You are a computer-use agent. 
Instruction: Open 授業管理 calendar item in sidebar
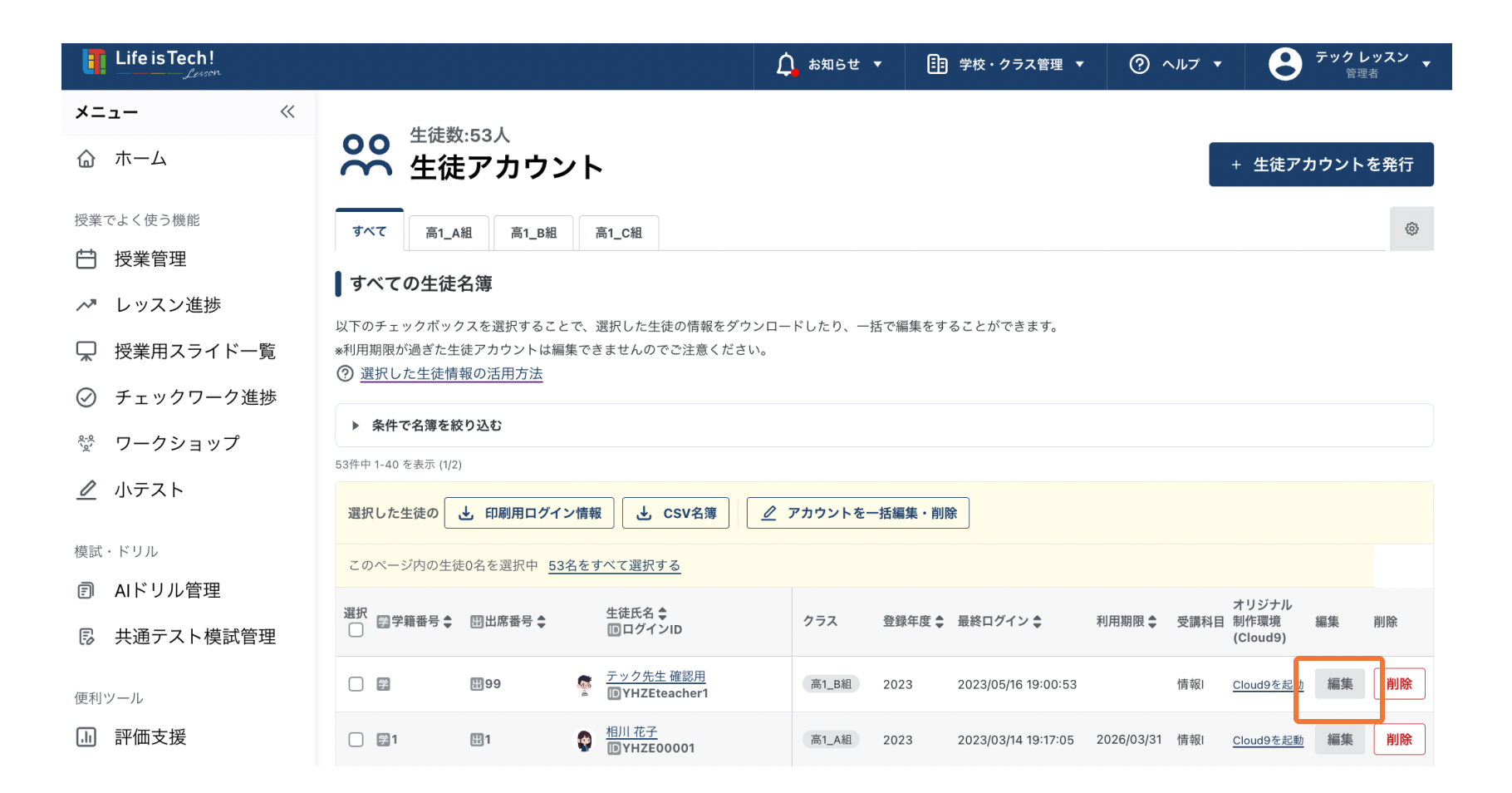[x=150, y=259]
